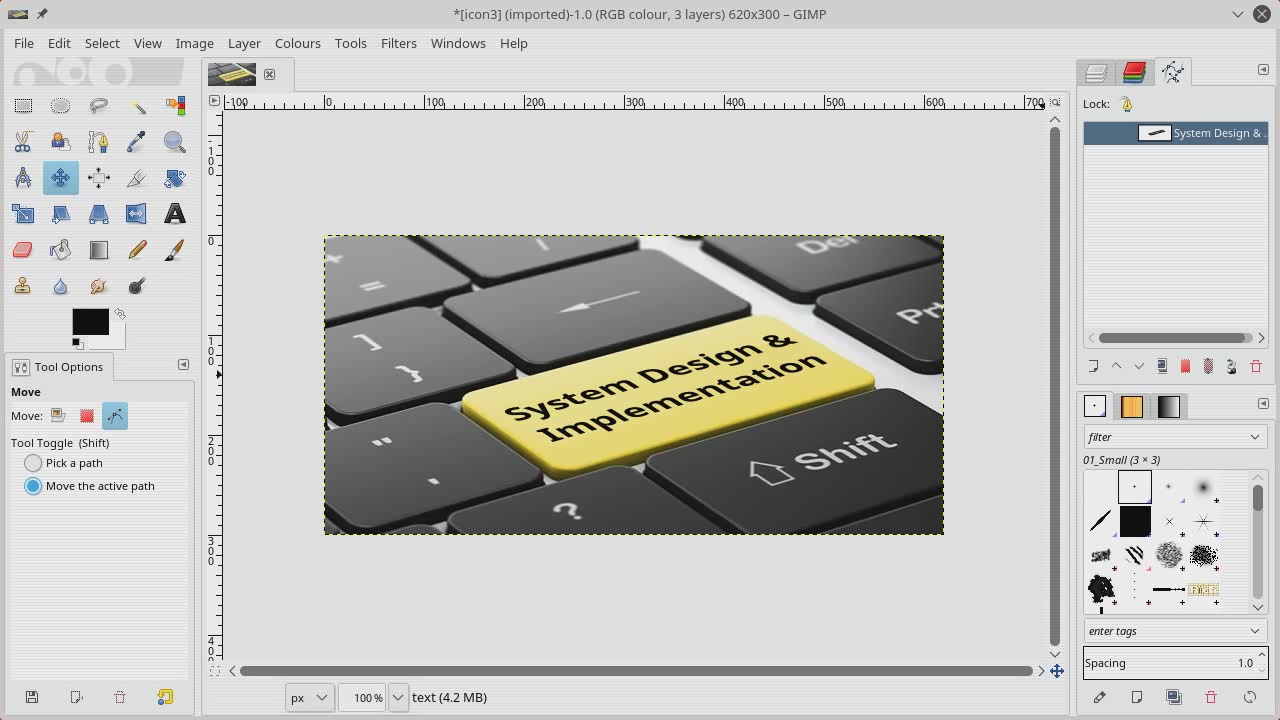Open Paths dock configuration menu button
The height and width of the screenshot is (720, 1280).
coord(1263,70)
